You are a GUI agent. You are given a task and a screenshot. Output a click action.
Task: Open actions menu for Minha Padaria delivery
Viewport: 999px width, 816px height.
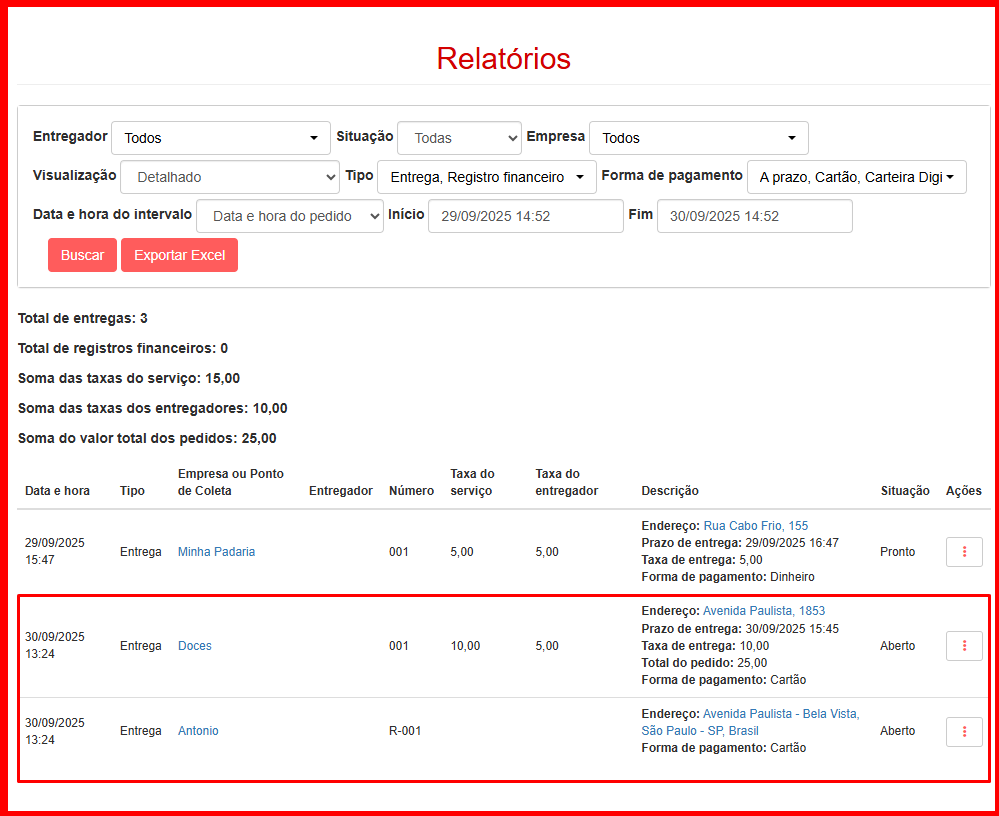coord(964,552)
